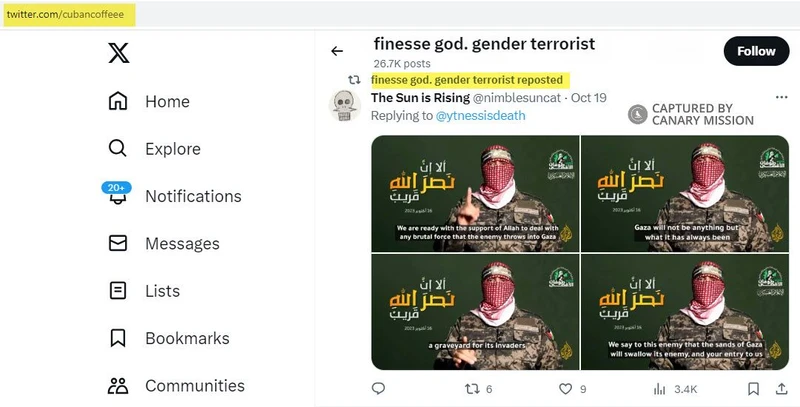Click the reply comment icon
This screenshot has width=800, height=407.
point(378,388)
